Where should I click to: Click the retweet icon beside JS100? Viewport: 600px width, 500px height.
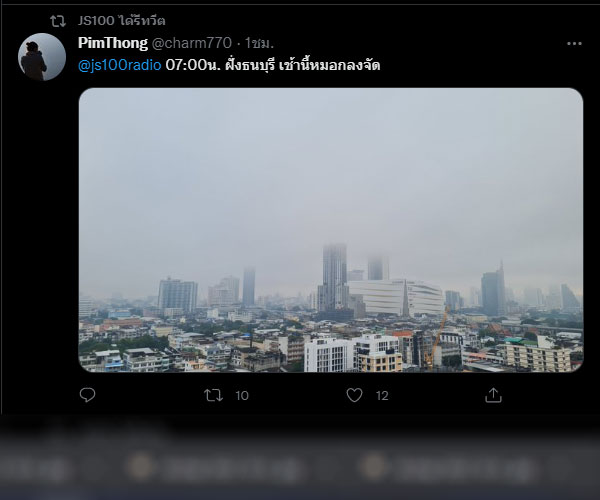(58, 21)
